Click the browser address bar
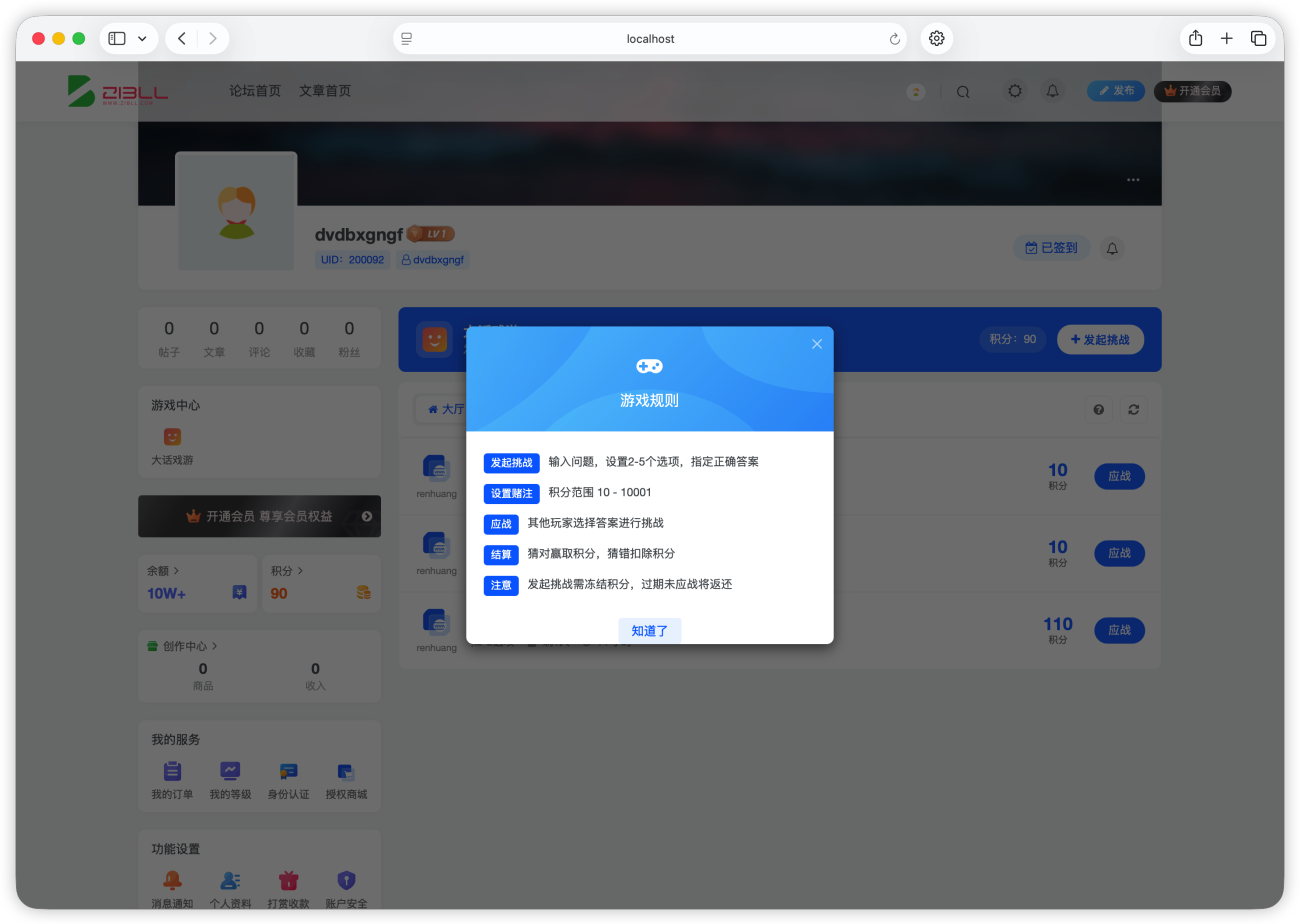Image resolution: width=1300 pixels, height=924 pixels. pos(650,39)
